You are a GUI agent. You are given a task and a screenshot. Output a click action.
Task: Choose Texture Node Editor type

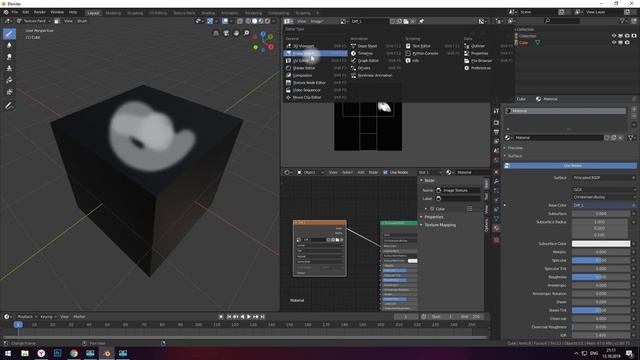[315, 83]
